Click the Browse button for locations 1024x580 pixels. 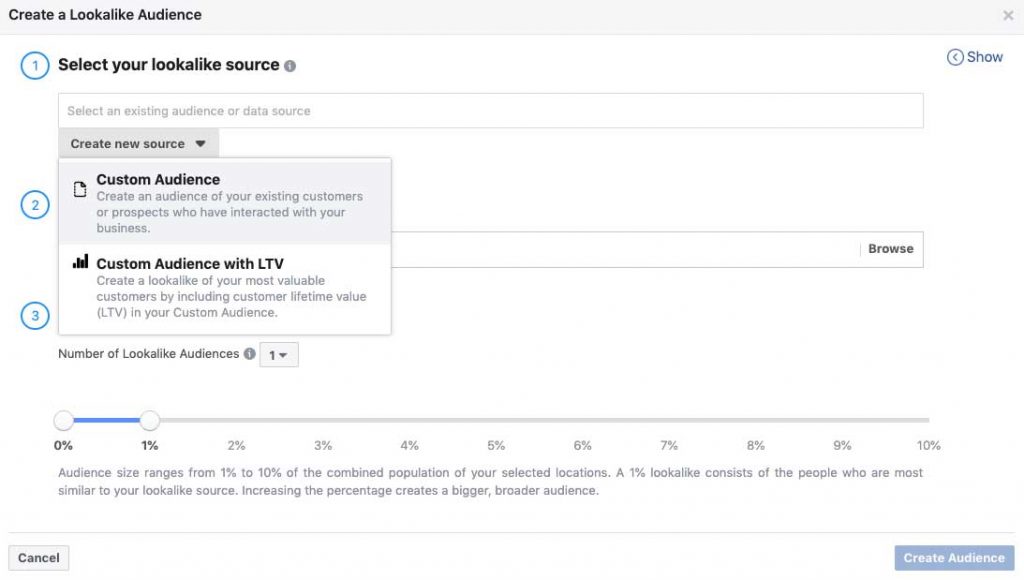[890, 249]
